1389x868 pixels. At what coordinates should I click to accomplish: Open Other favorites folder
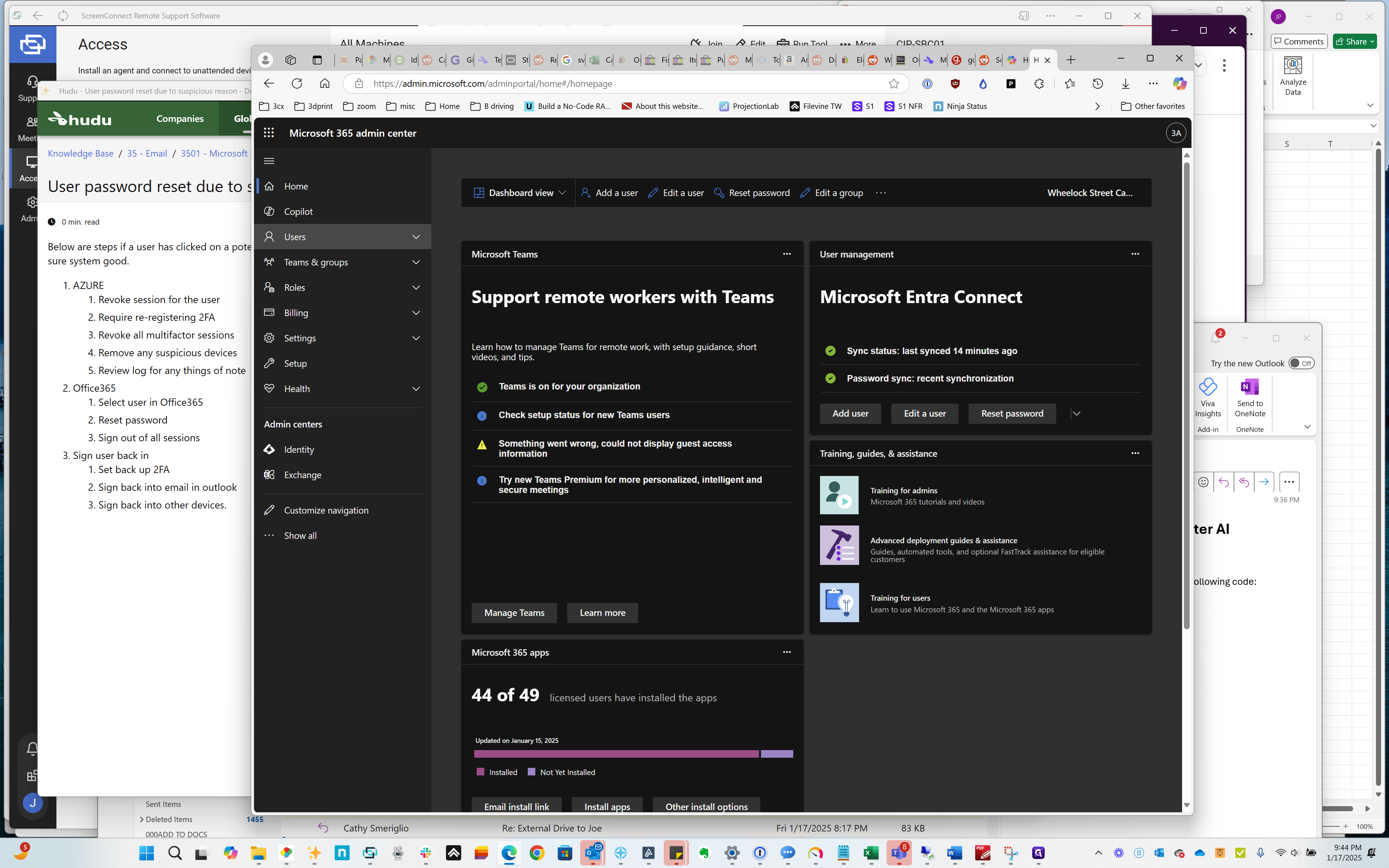click(1152, 106)
